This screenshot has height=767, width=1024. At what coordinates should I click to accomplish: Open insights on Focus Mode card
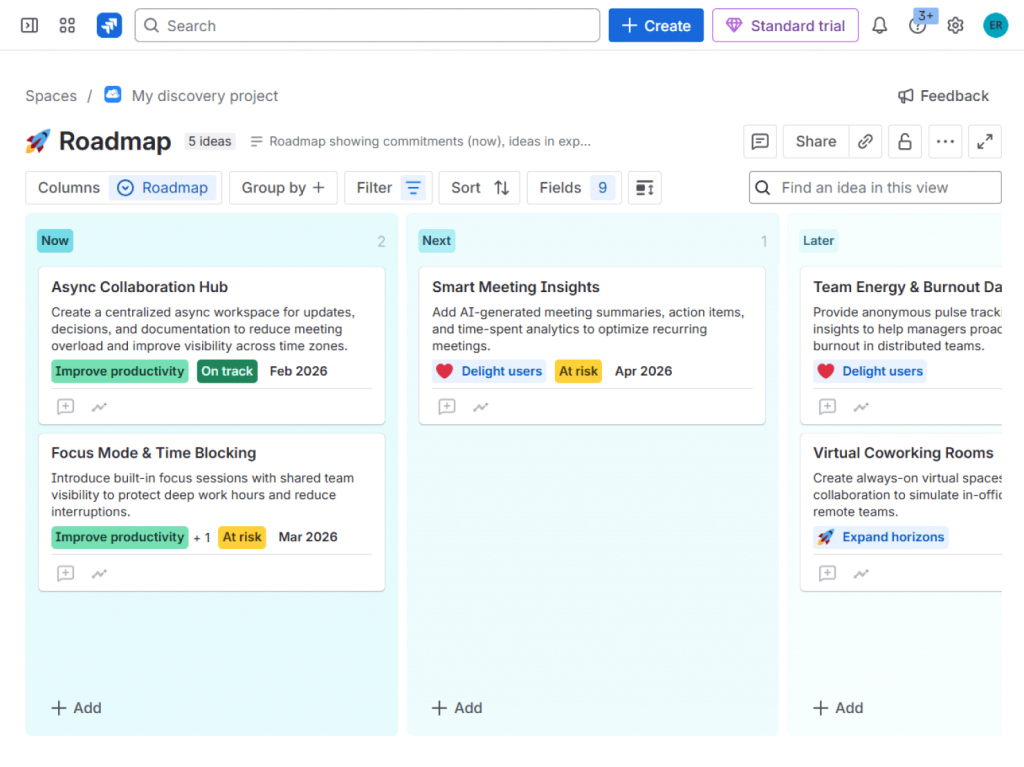(99, 574)
